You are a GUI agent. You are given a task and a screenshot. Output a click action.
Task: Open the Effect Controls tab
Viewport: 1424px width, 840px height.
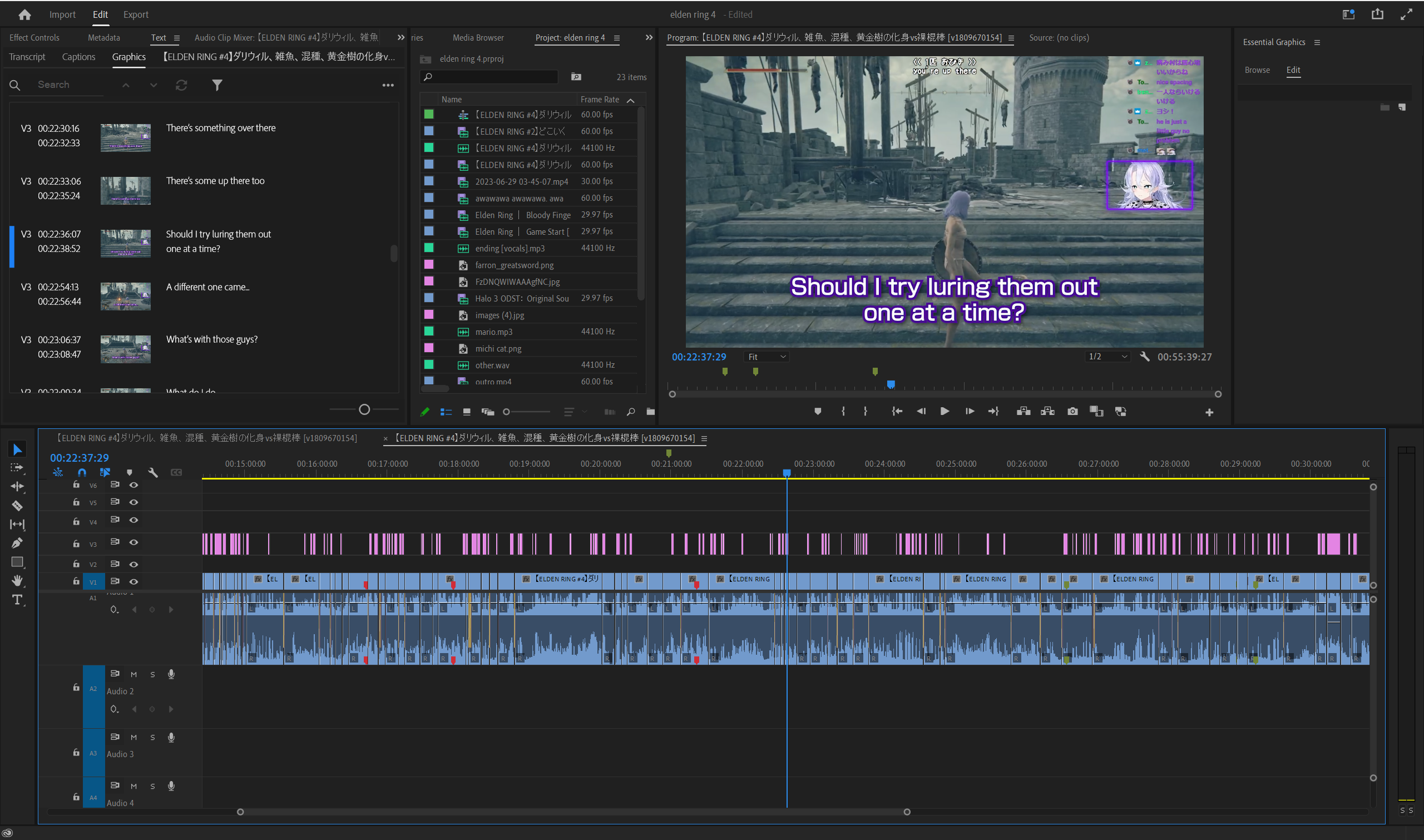point(34,37)
